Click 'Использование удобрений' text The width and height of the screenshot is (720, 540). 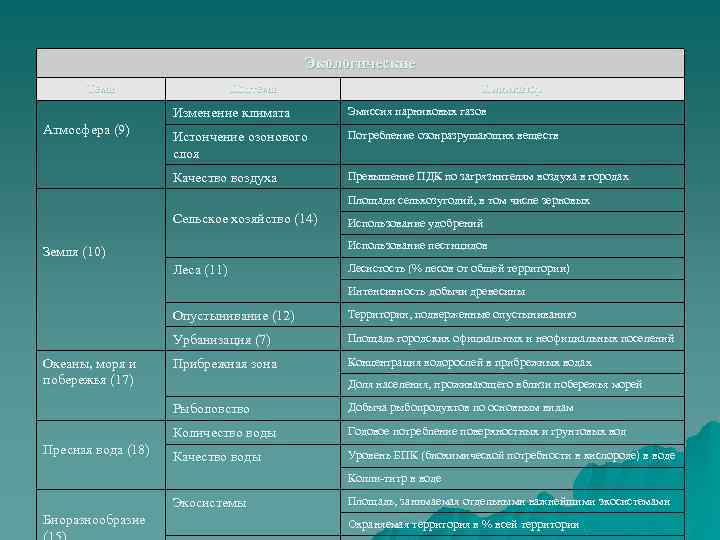pos(415,224)
